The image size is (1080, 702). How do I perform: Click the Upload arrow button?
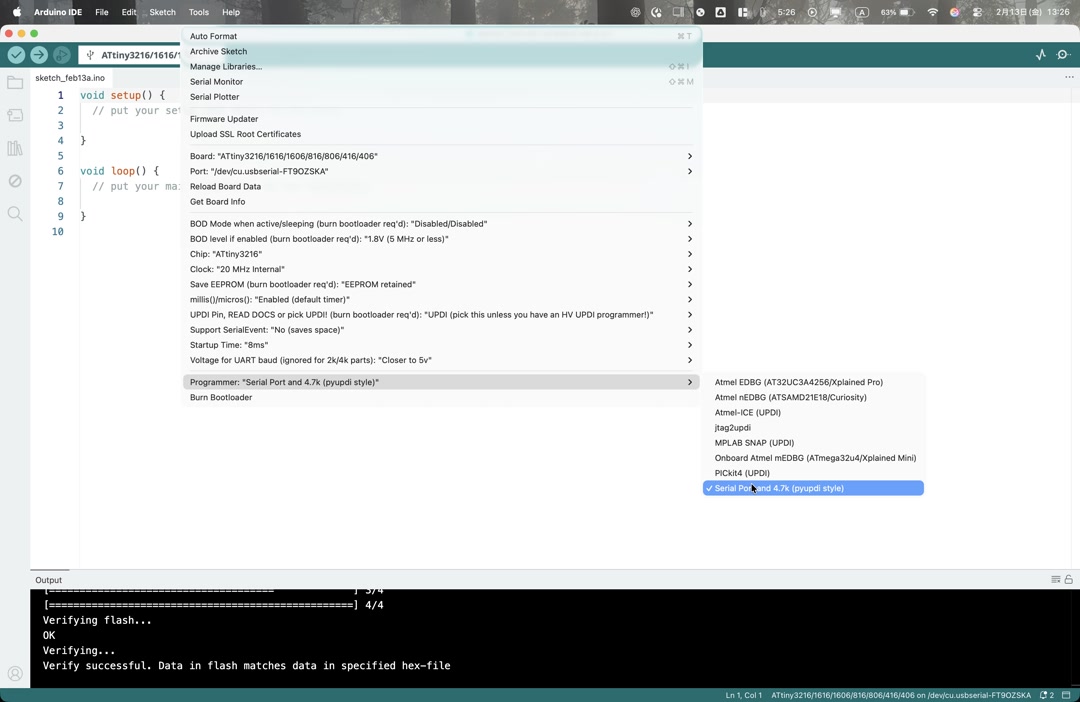pyautogui.click(x=39, y=55)
